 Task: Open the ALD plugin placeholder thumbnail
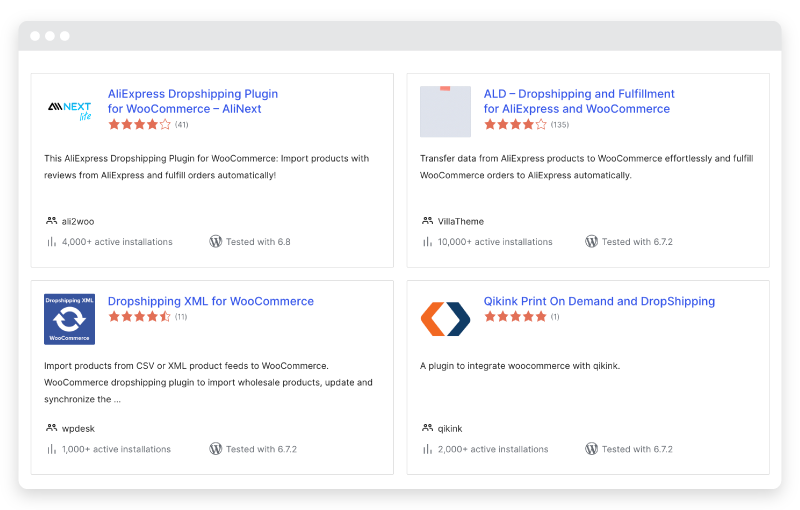click(445, 111)
